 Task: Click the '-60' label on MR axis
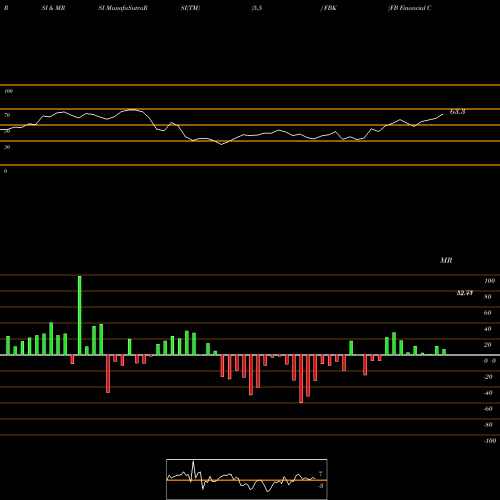pos(488,409)
